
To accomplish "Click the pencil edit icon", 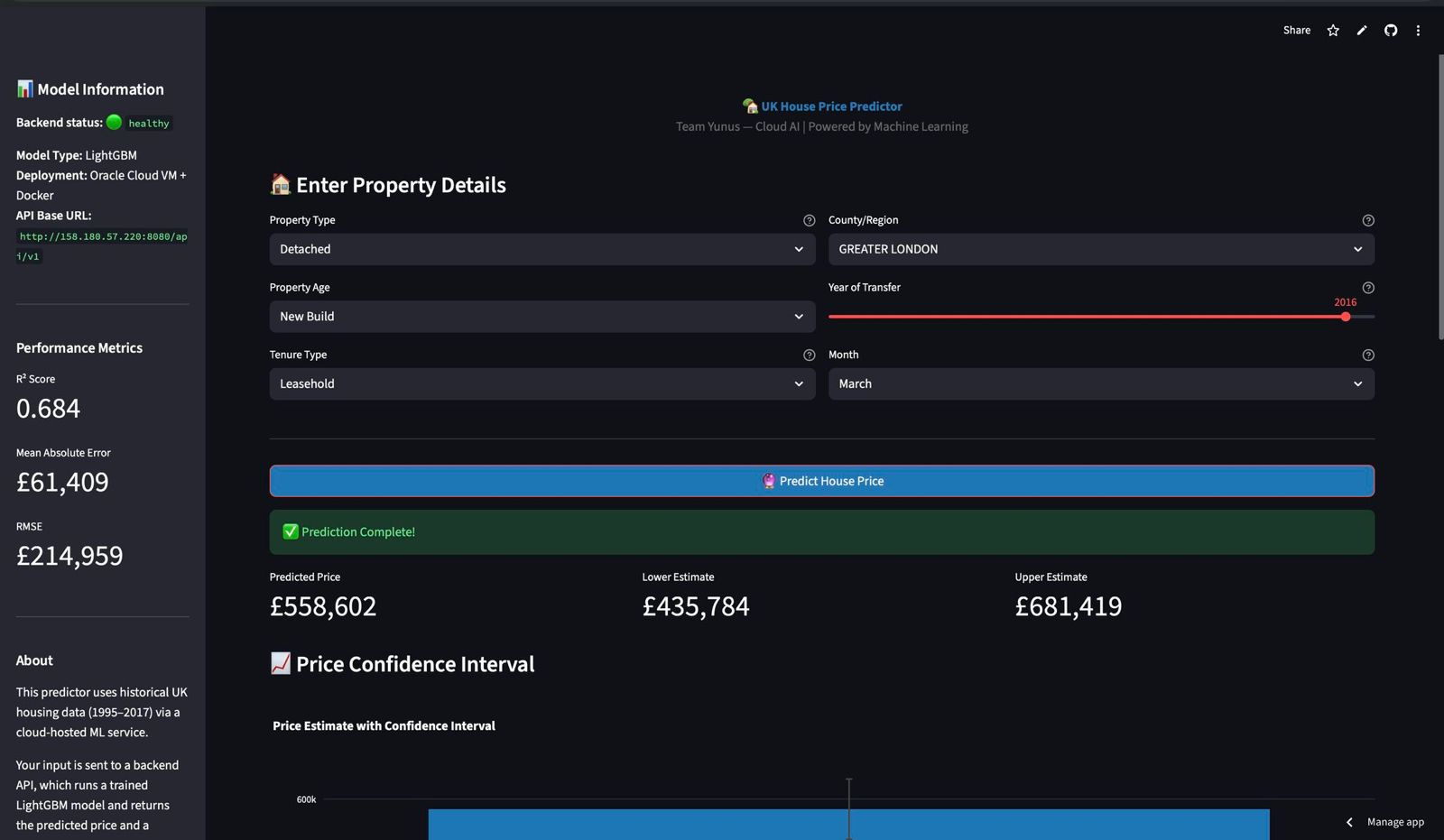I will click(x=1362, y=31).
